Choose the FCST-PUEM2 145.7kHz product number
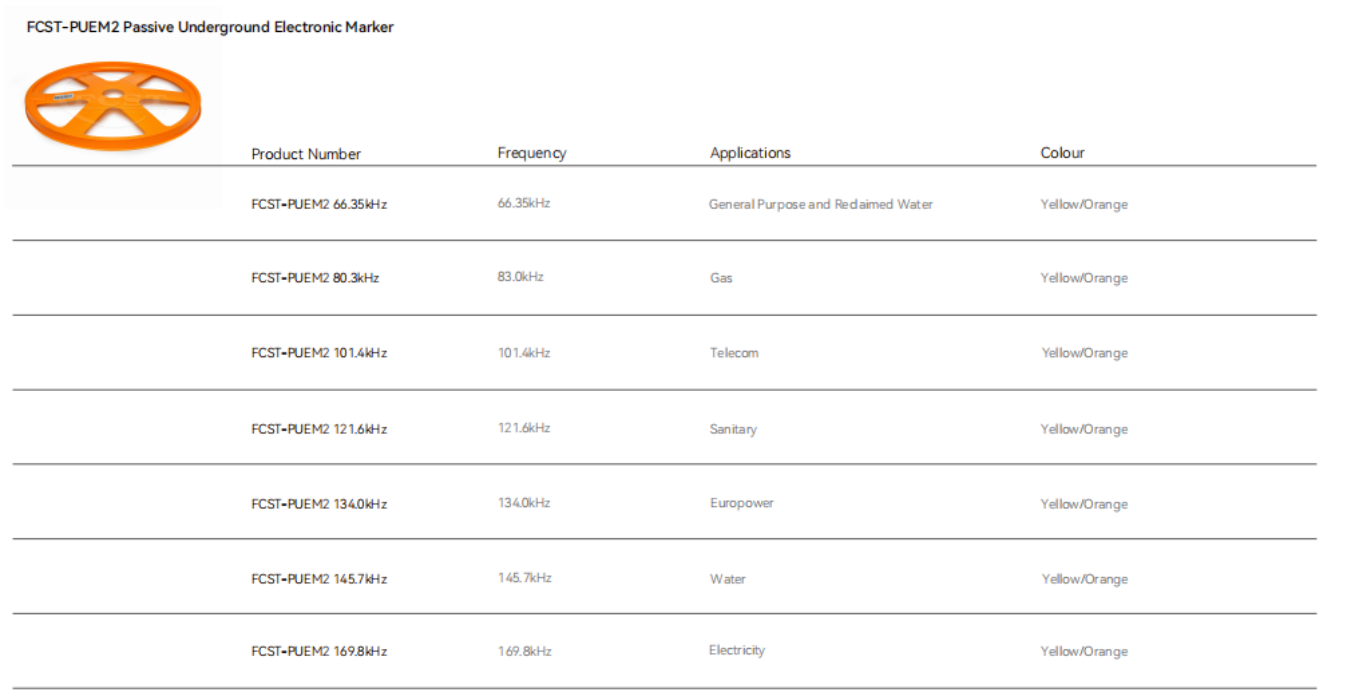The width and height of the screenshot is (1352, 700). (x=319, y=579)
